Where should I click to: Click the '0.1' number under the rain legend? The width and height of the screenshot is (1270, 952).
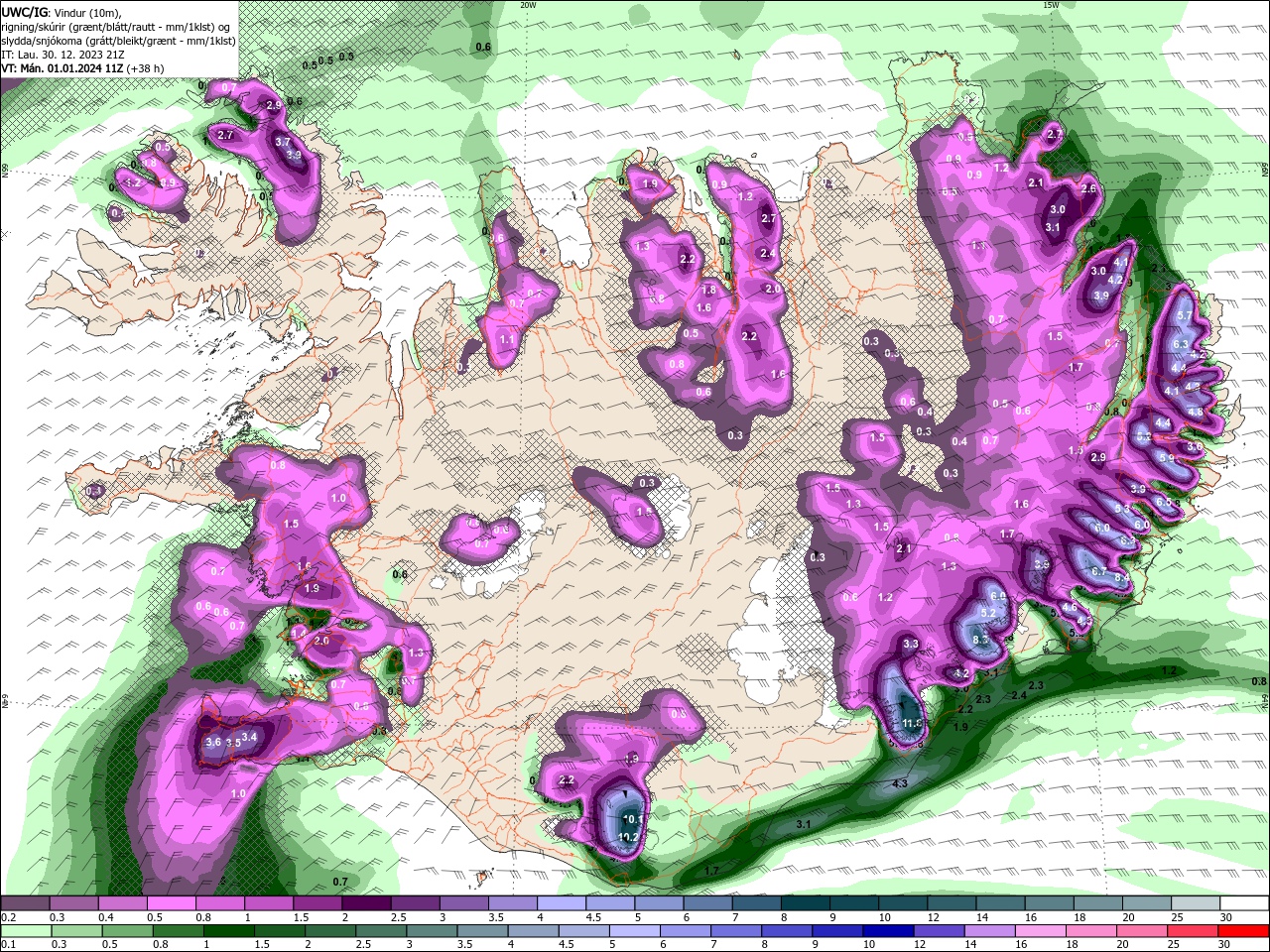(x=8, y=945)
